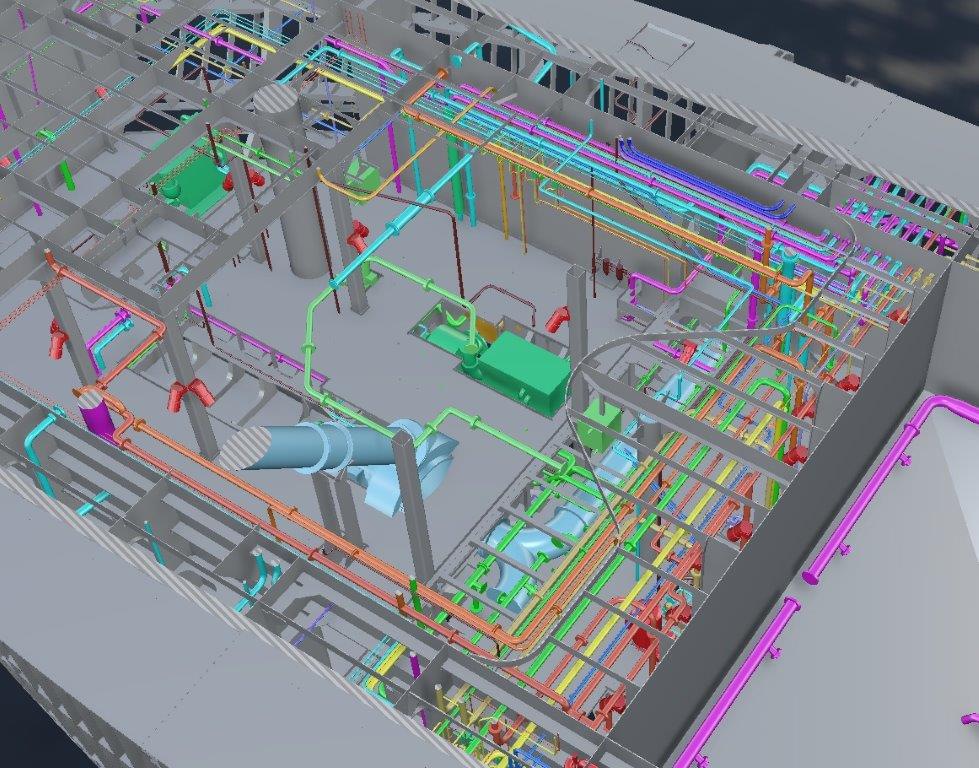Click the small green pump near the top center
This screenshot has width=979, height=768.
point(362,180)
